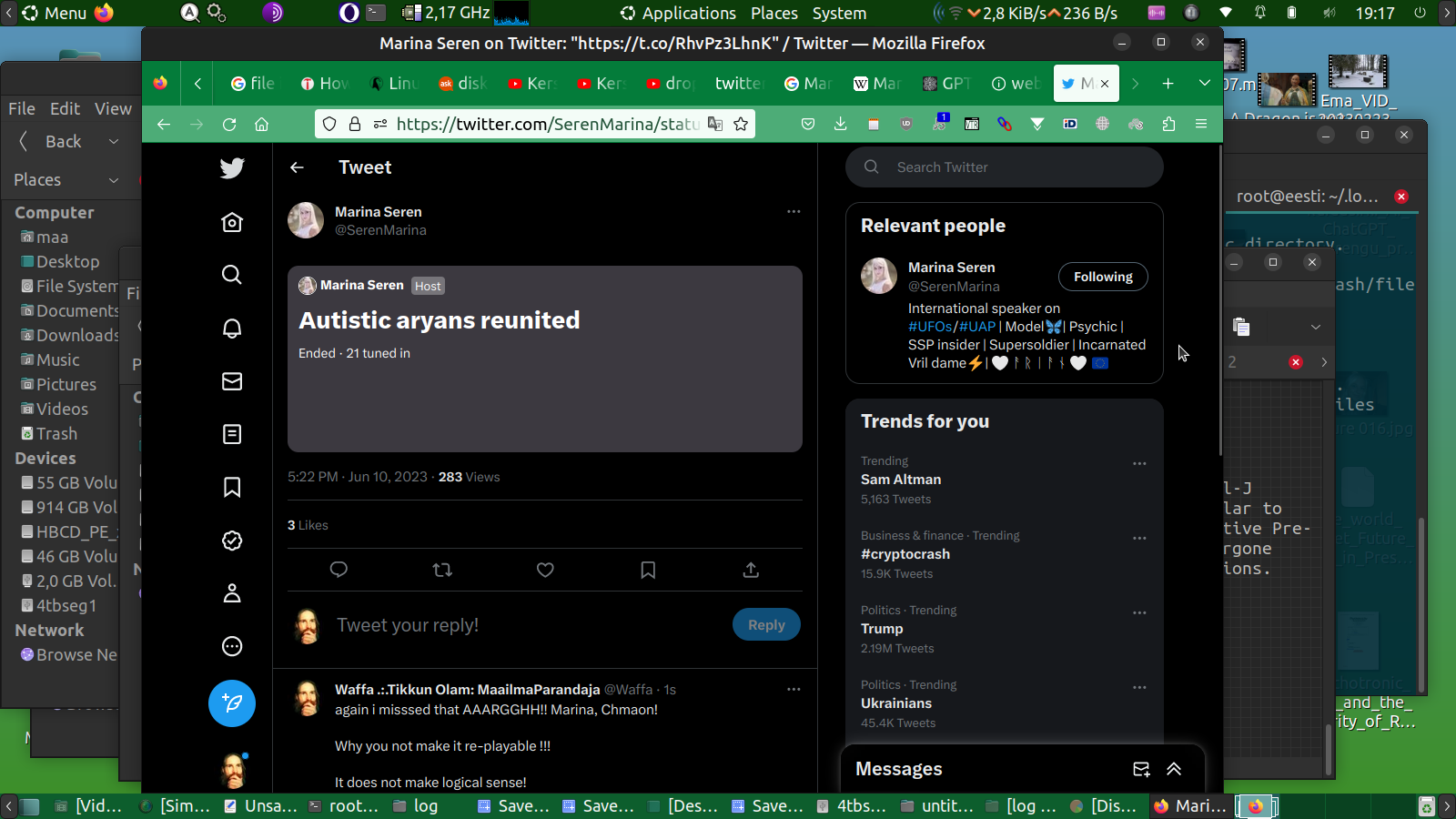Expand the Messages drawer

[x=1174, y=769]
